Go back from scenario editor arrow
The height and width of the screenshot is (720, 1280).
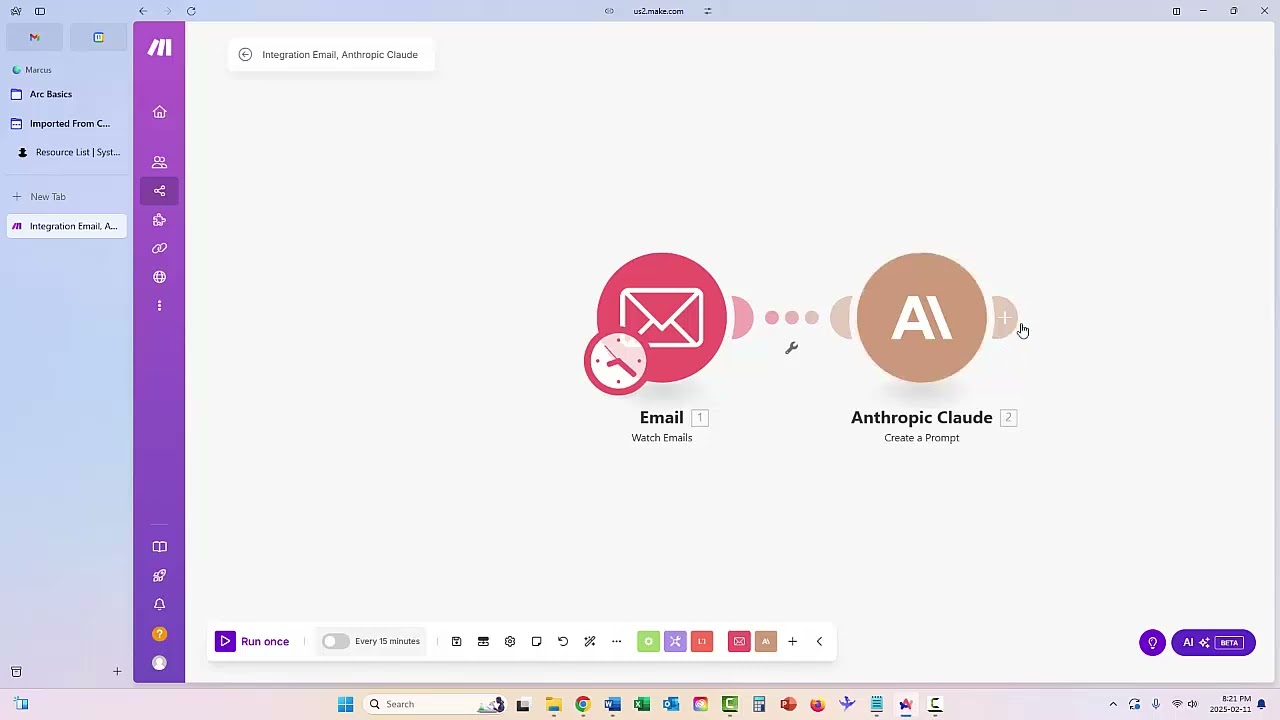[x=245, y=55]
